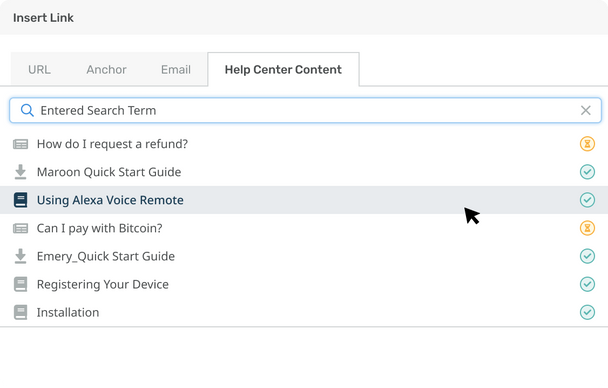Click download icon beside Maroon Quick Start Guide
Viewport: 608px width, 388px height.
(21, 172)
